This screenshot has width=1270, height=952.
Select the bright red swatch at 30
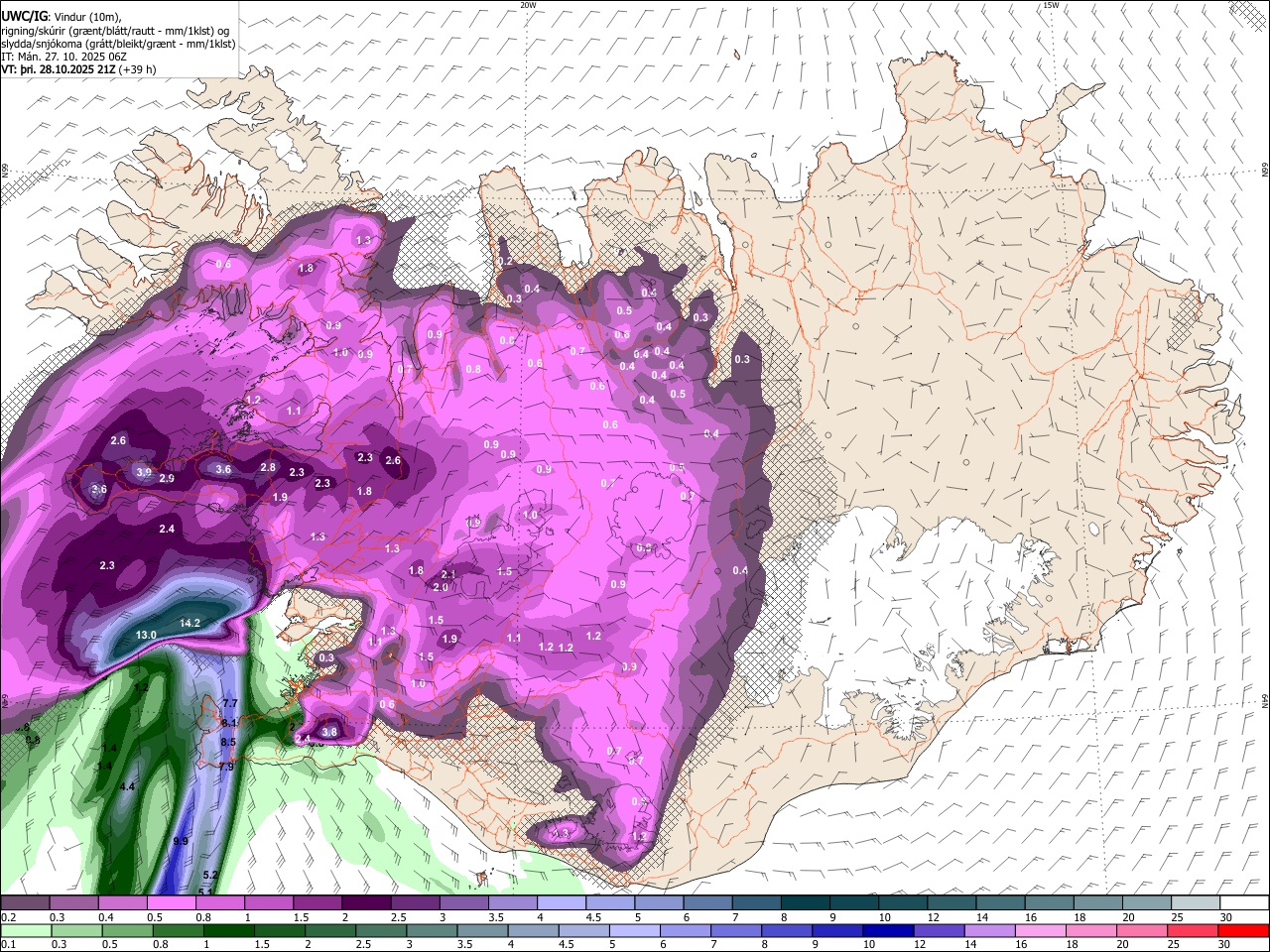coord(1243,930)
